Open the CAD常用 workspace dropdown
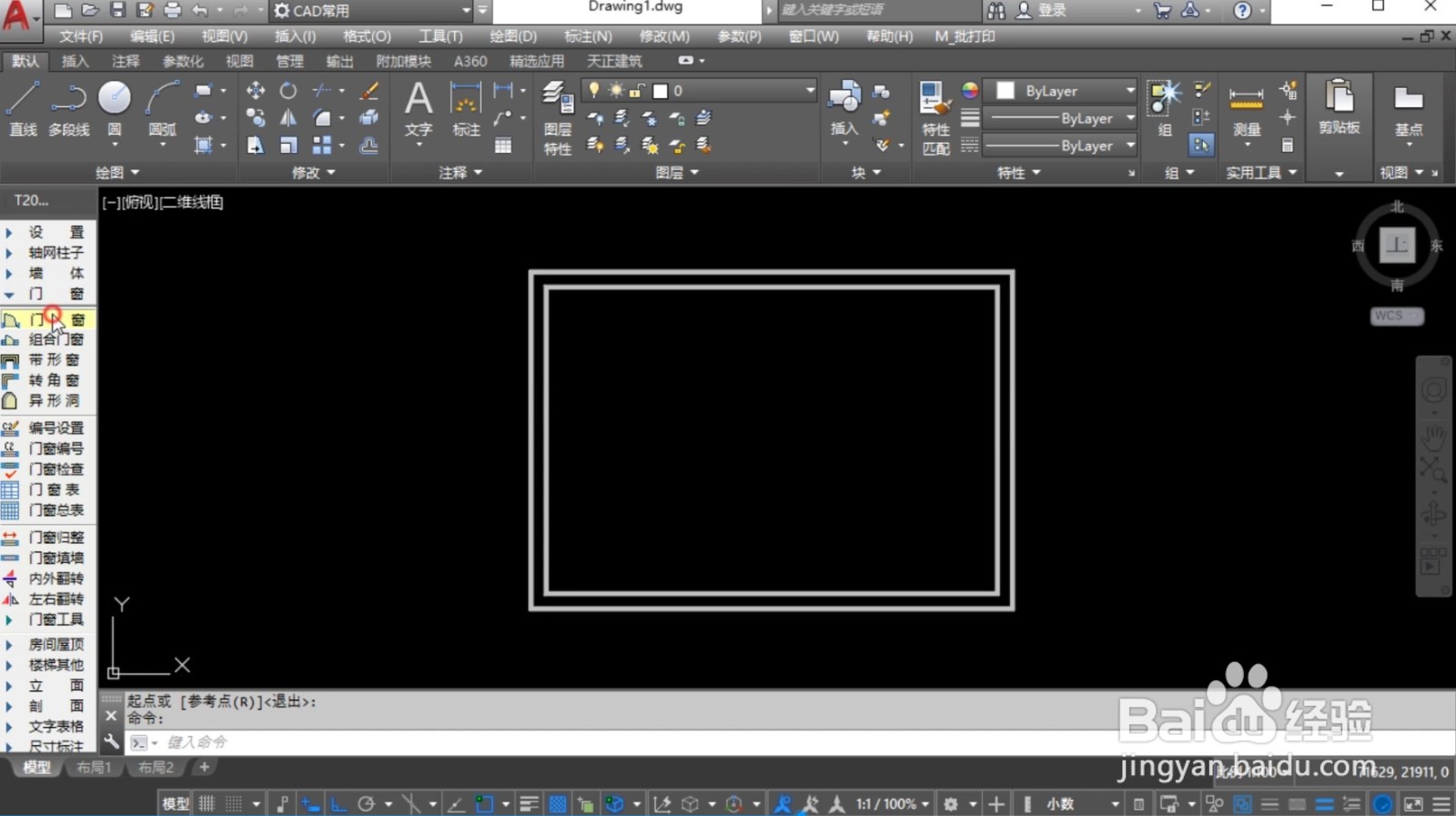The width and height of the screenshot is (1456, 816). (372, 11)
